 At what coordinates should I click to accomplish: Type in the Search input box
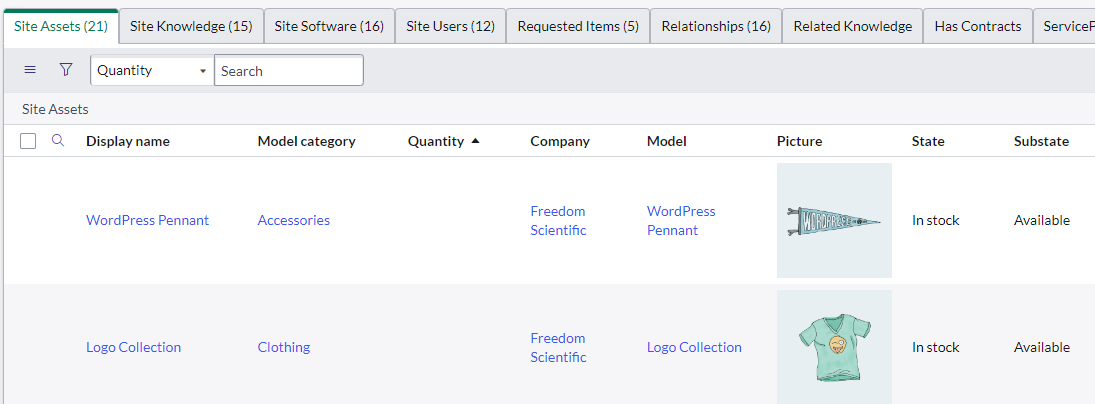(x=288, y=71)
